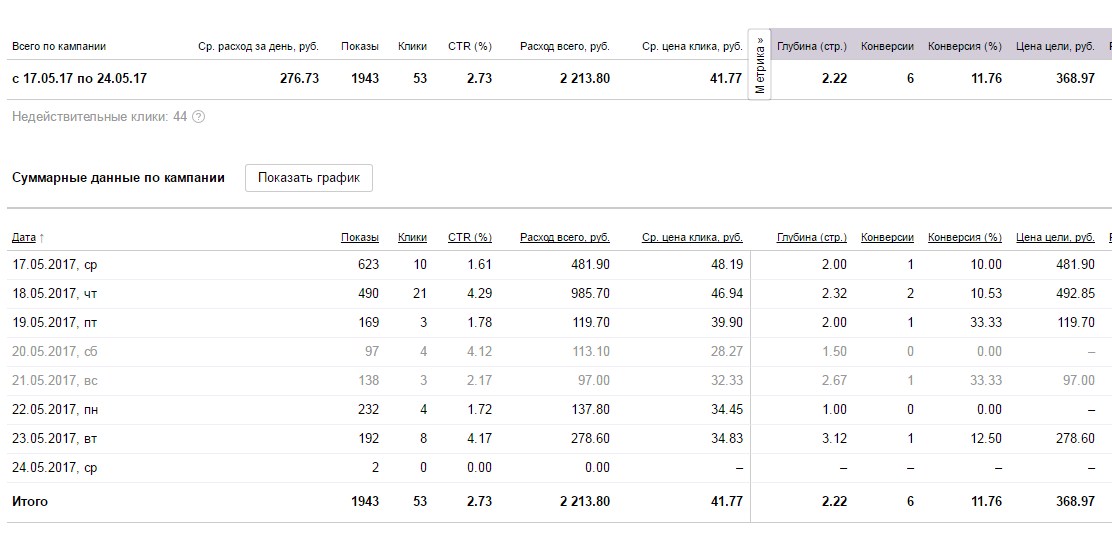Click the help icon beside Недействительные клики
This screenshot has width=1112, height=540.
pyautogui.click(x=198, y=117)
